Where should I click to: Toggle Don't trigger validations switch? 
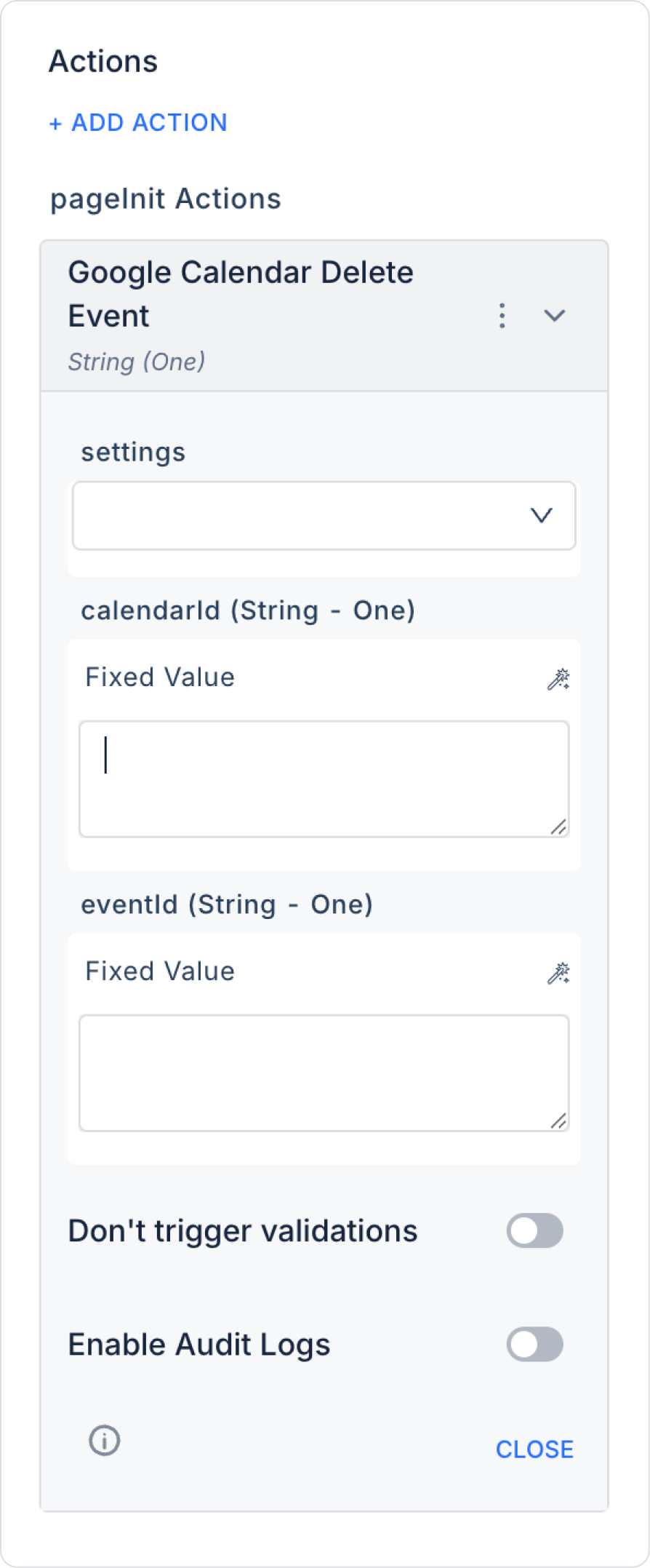534,1231
